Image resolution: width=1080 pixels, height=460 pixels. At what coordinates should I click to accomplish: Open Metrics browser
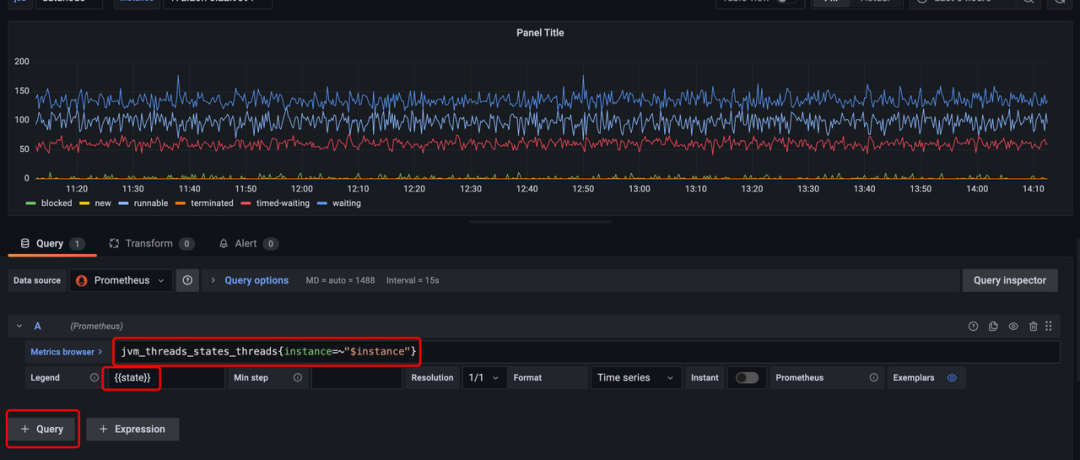point(66,352)
